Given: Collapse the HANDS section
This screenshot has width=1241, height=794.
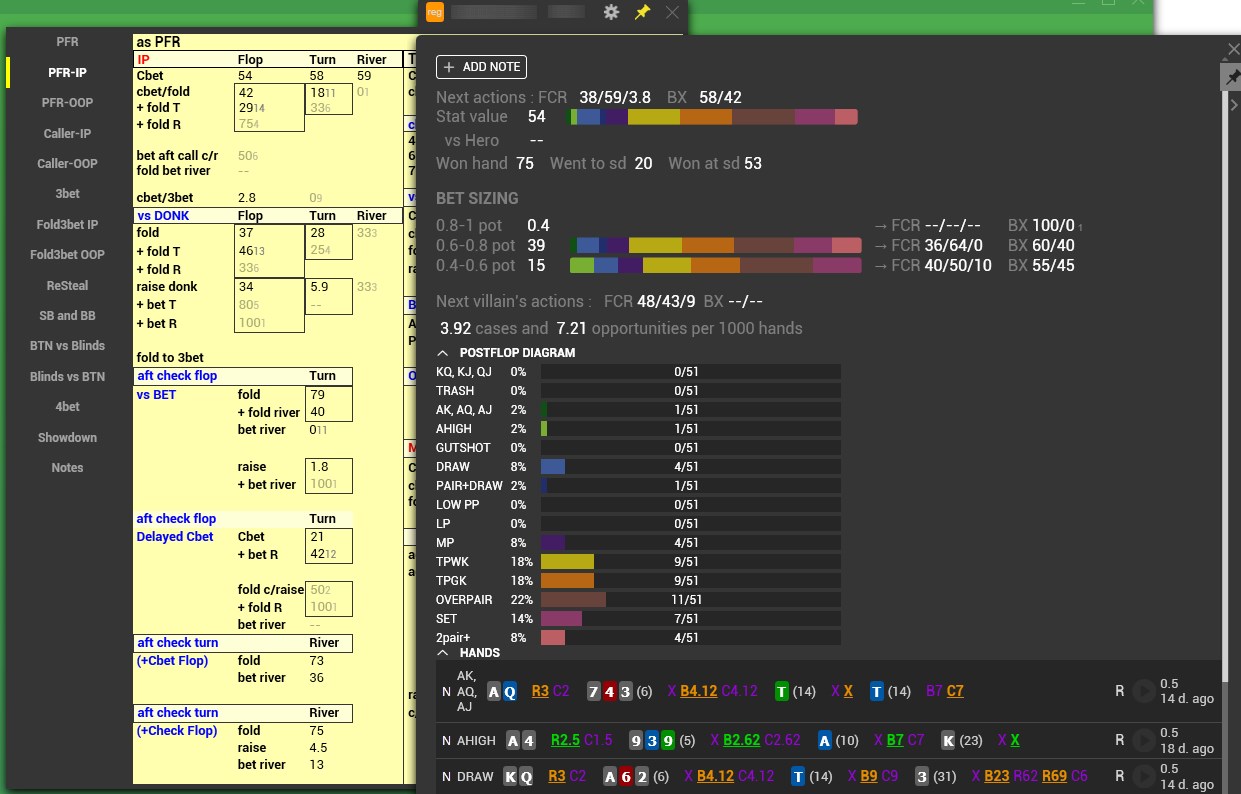Looking at the screenshot, I should (441, 653).
